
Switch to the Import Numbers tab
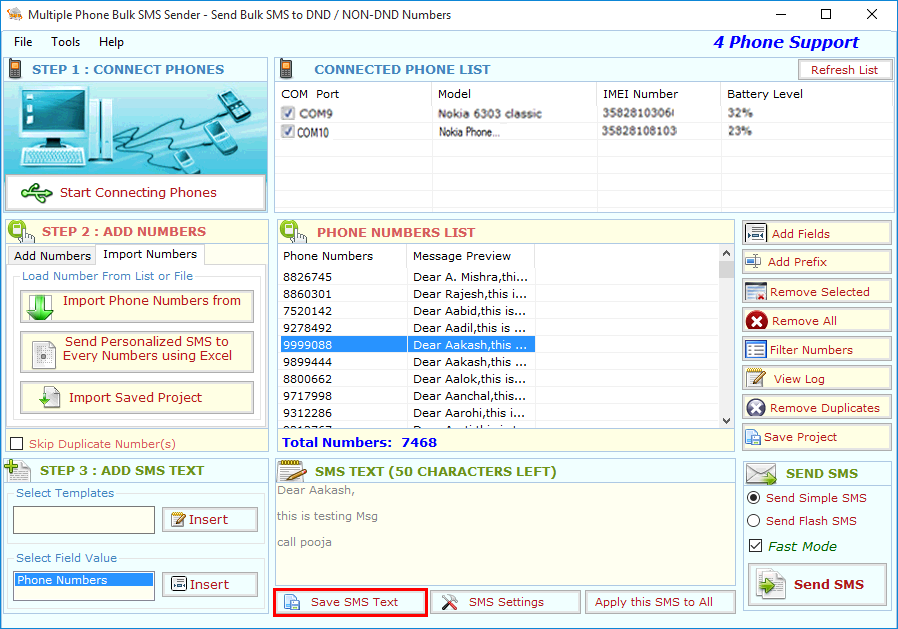[x=149, y=254]
